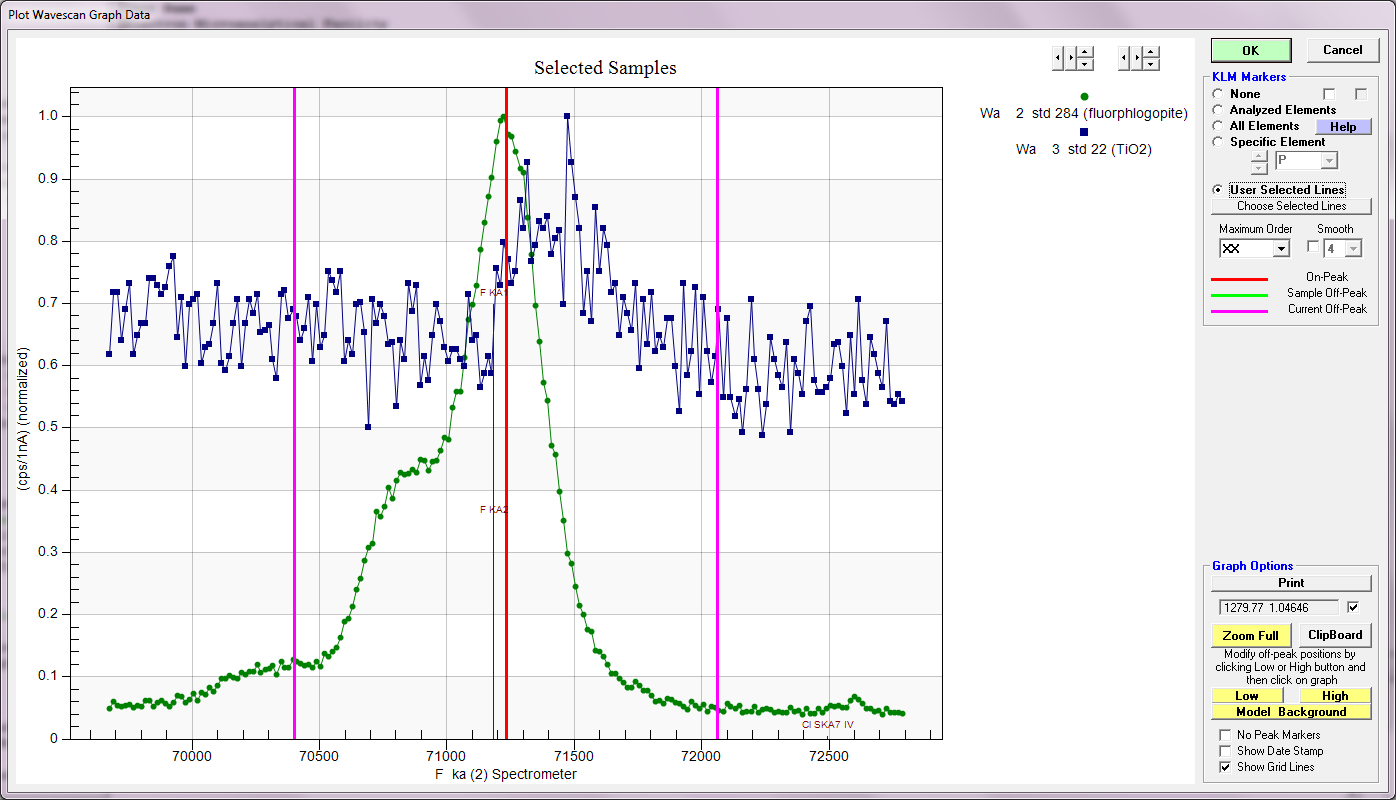
Task: Click the green fluorphlogopite legend marker
Action: [1084, 96]
